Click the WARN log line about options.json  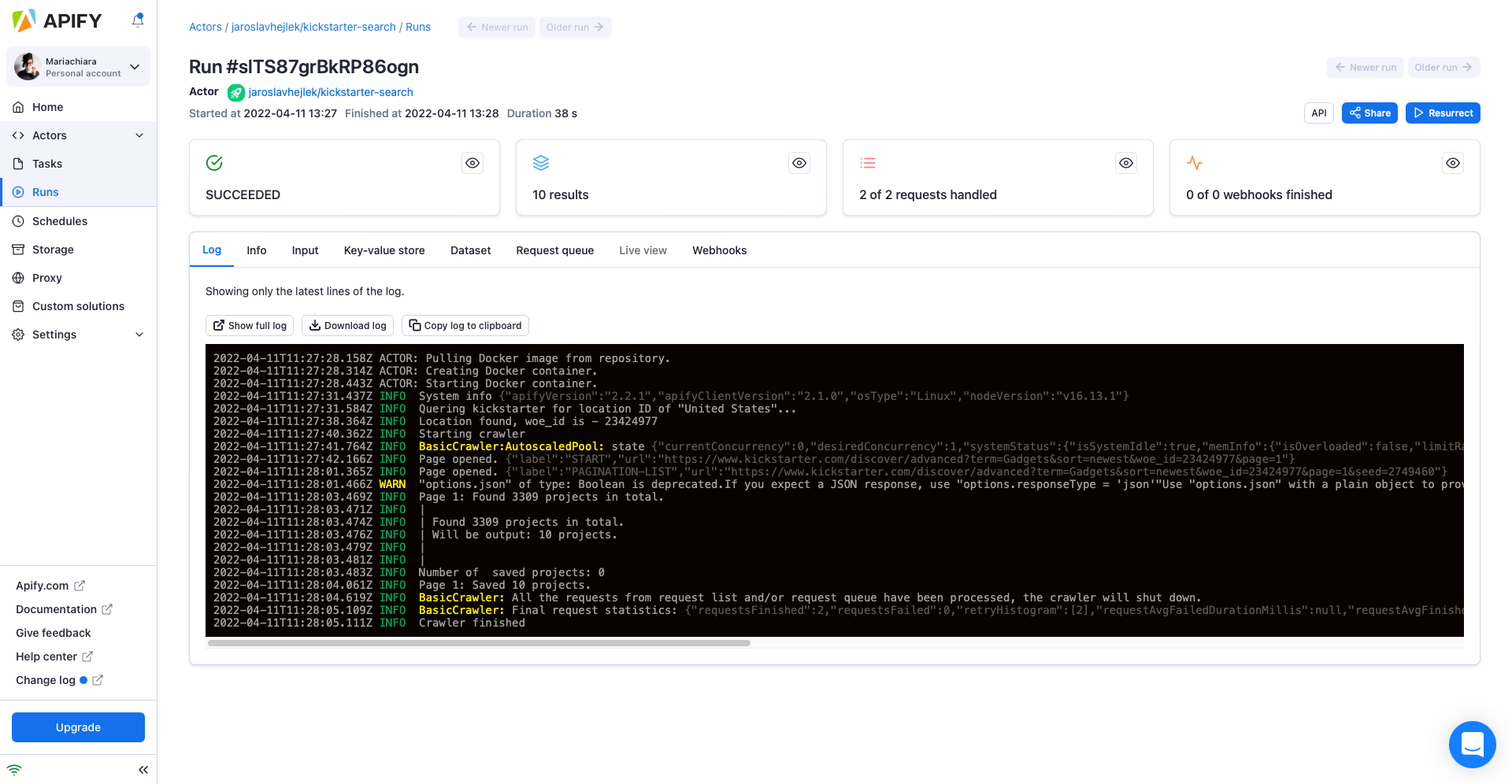point(839,484)
